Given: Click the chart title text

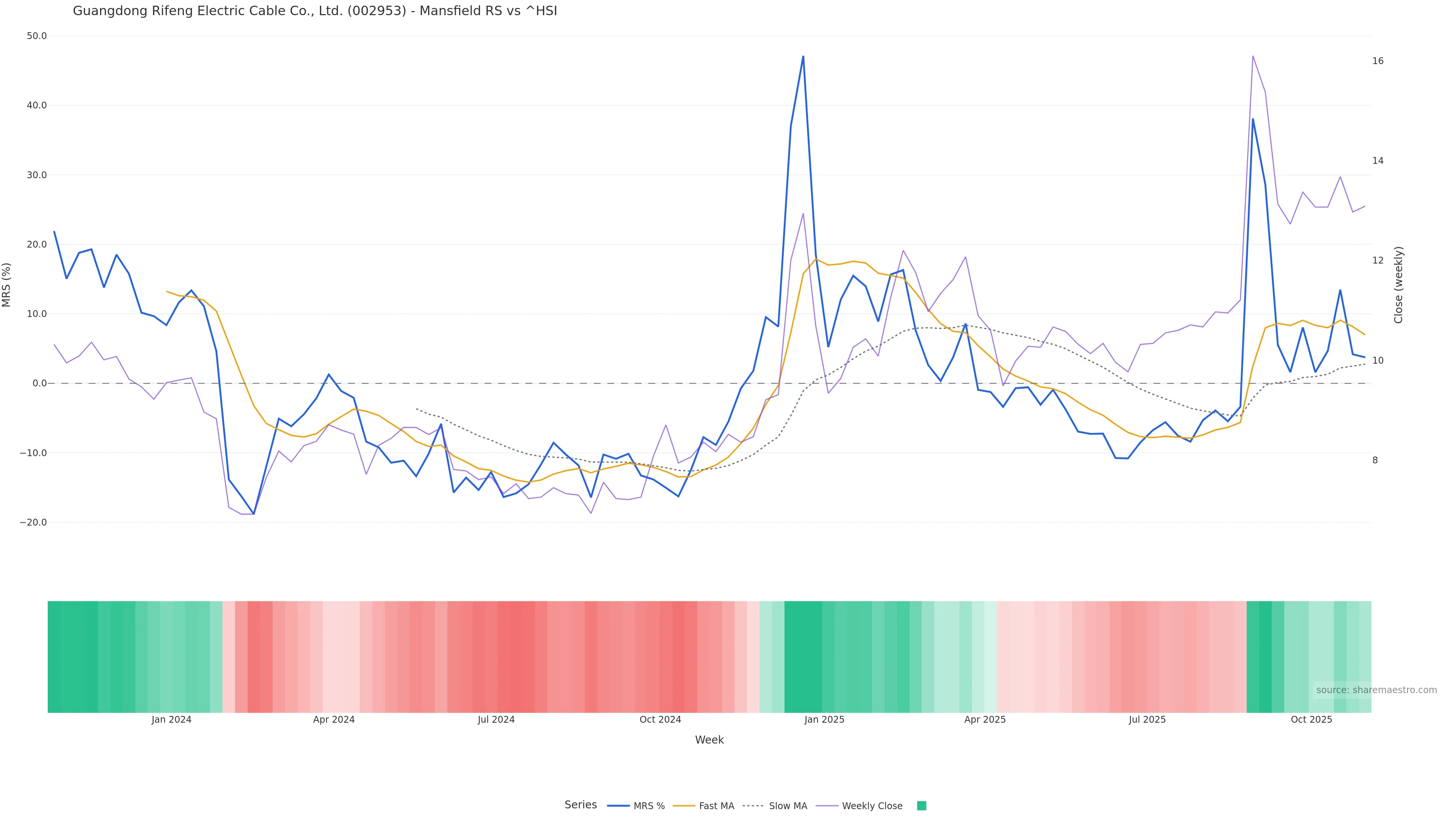Looking at the screenshot, I should click(315, 11).
